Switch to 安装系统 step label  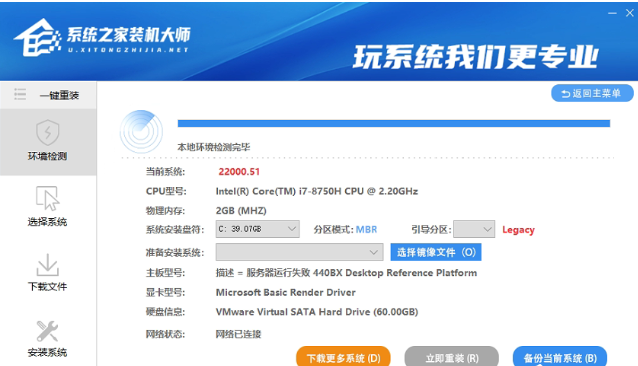coord(47,352)
